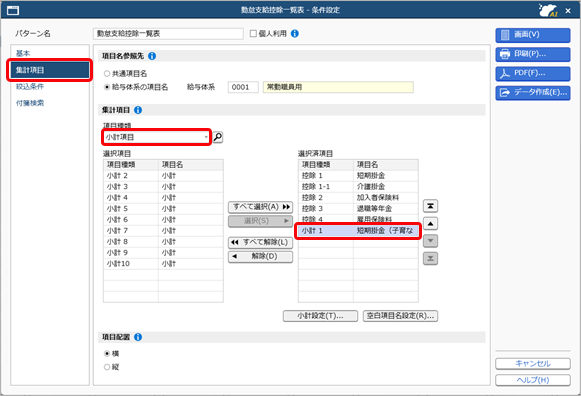581x396 pixels.
Task: Click the disabled-looking 選択(S) button
Action: pos(260,221)
